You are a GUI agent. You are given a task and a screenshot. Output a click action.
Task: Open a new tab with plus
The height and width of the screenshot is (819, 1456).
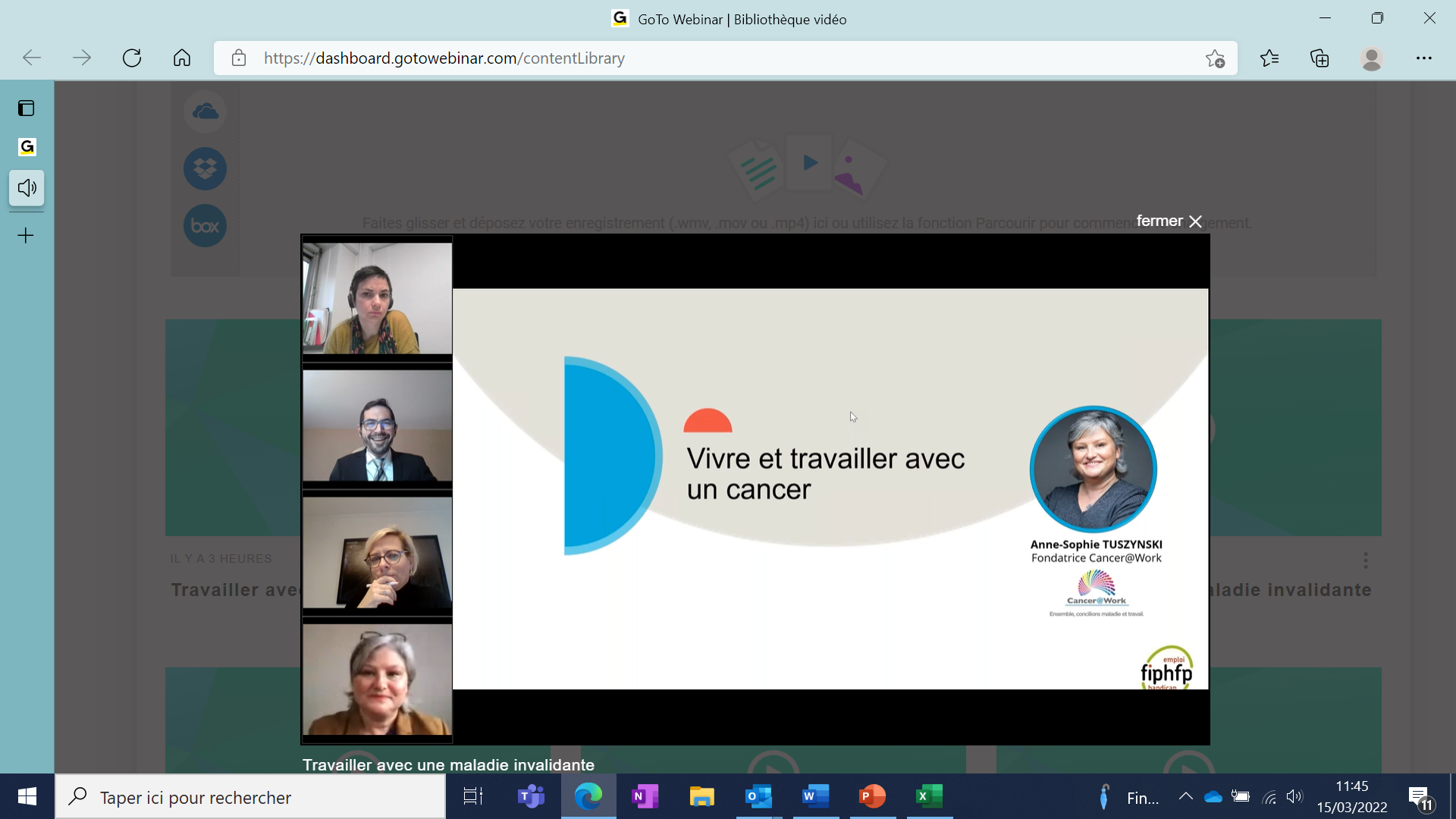(x=26, y=235)
